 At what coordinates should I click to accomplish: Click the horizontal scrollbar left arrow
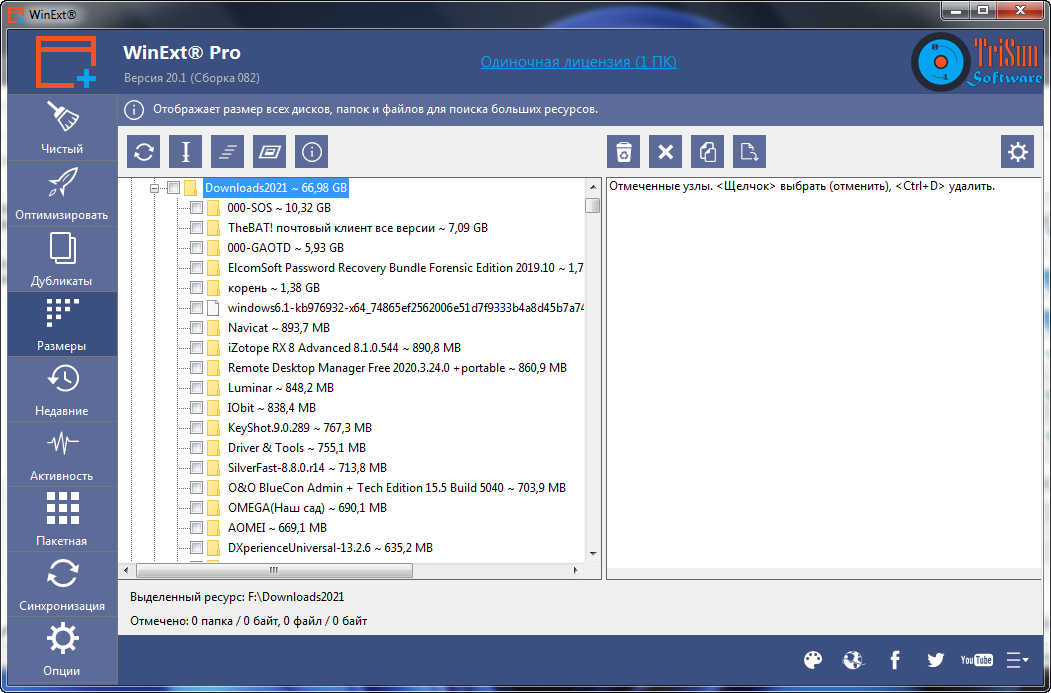[x=127, y=570]
